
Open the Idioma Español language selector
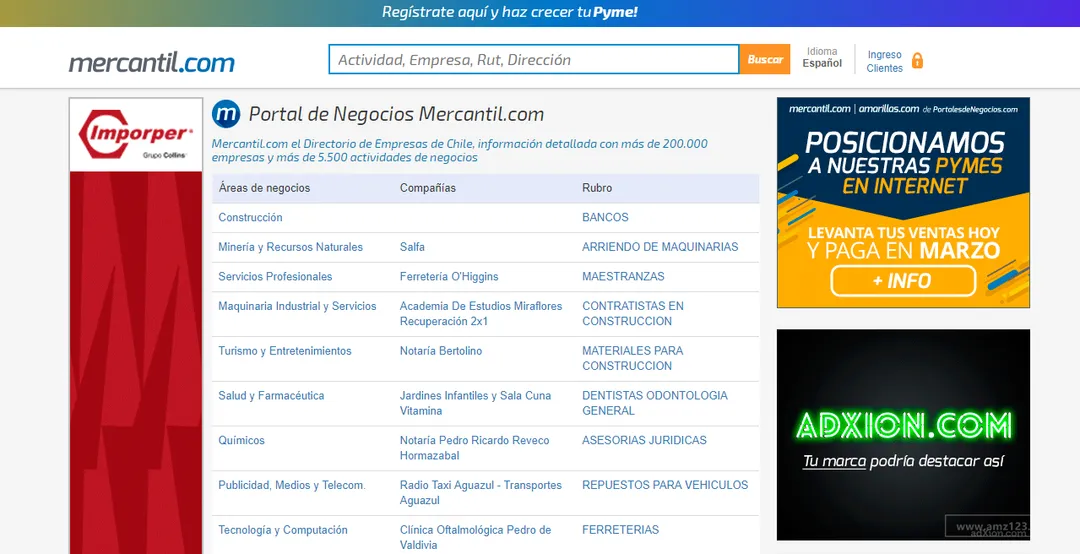point(822,57)
